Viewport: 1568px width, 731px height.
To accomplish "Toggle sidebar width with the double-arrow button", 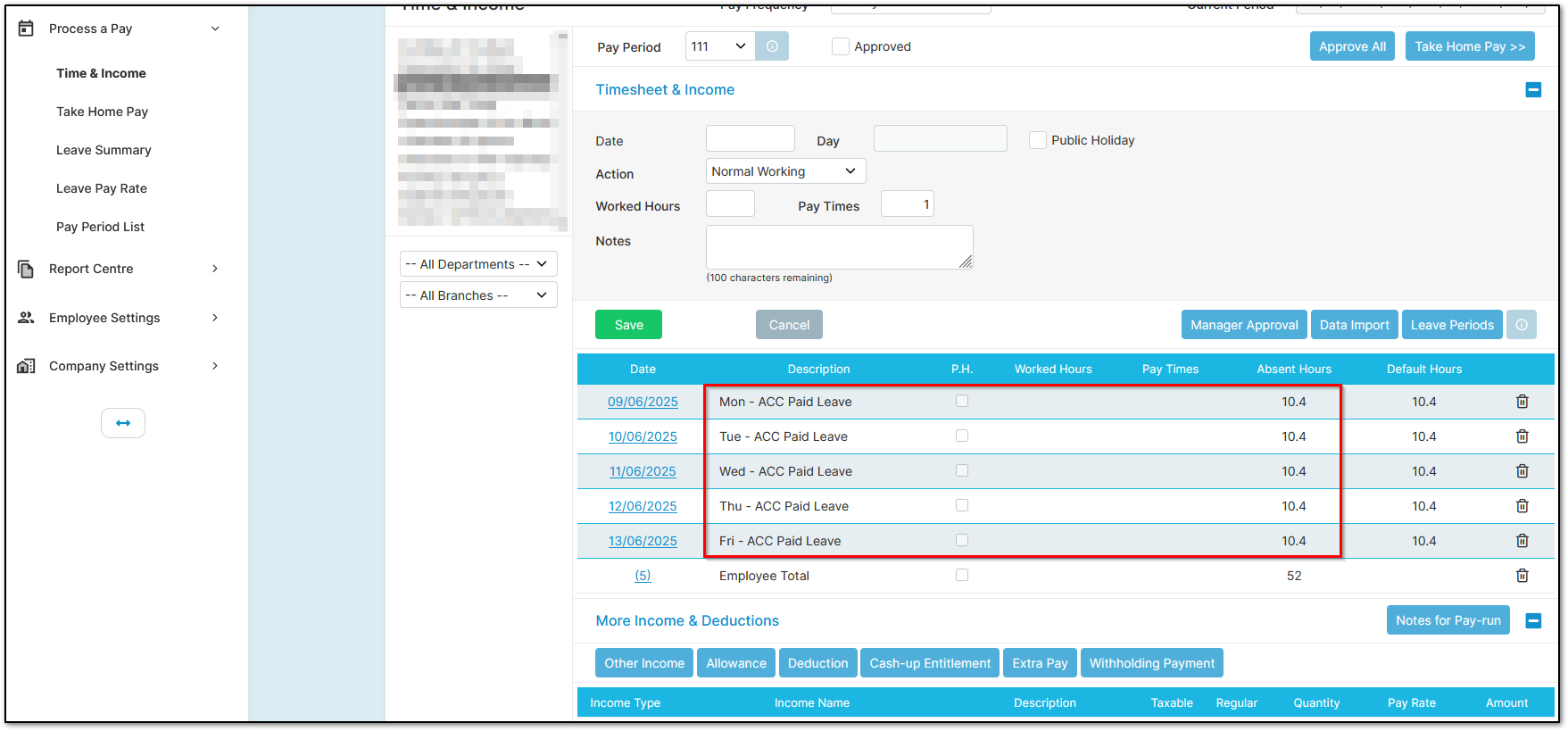I will point(123,423).
